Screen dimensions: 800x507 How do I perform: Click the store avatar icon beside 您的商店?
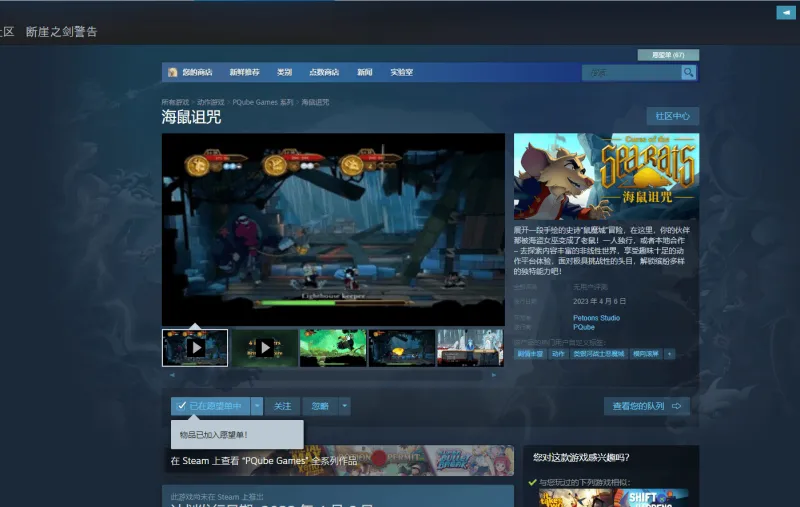172,72
